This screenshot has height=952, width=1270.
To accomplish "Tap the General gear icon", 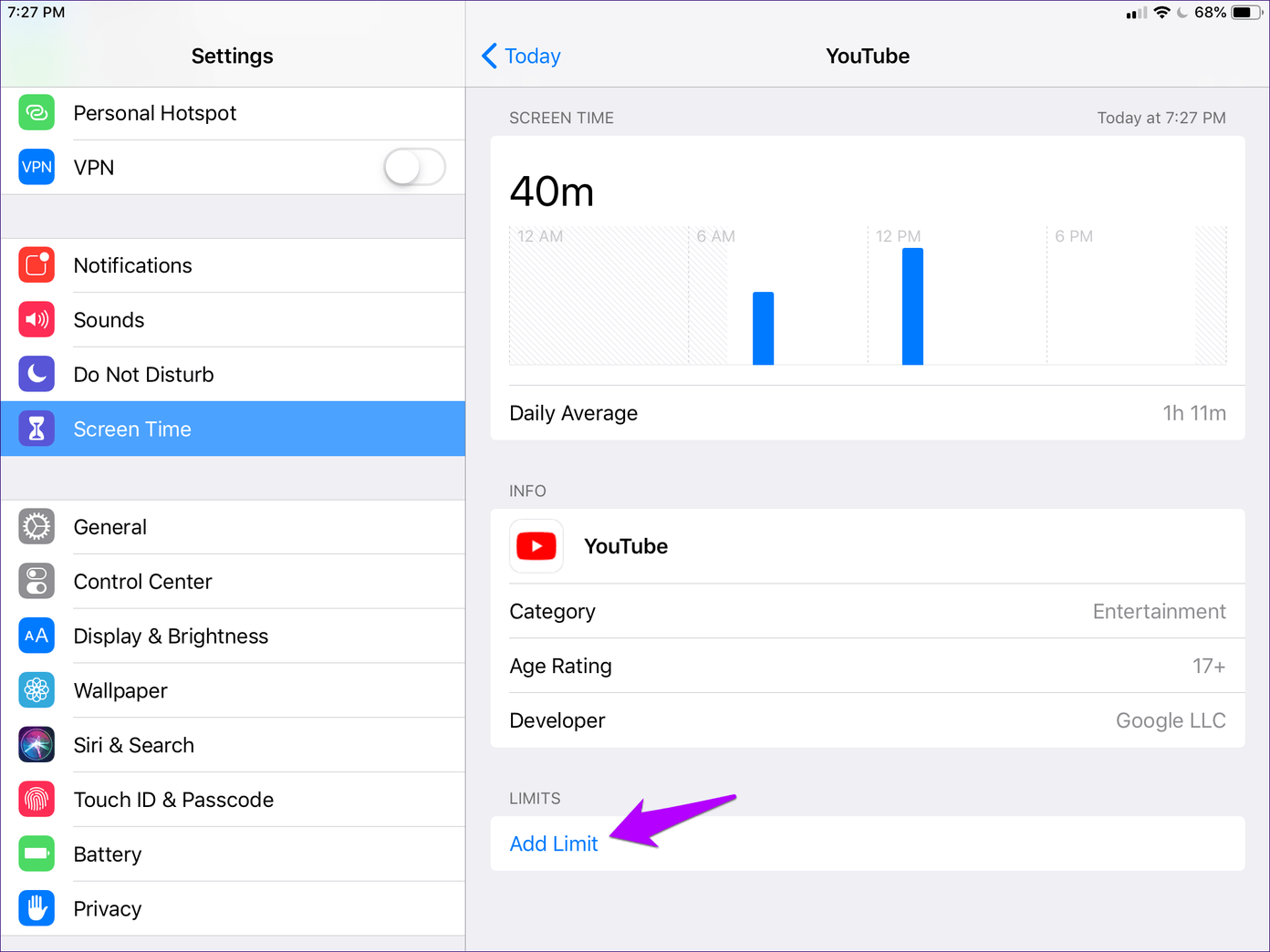I will (36, 527).
